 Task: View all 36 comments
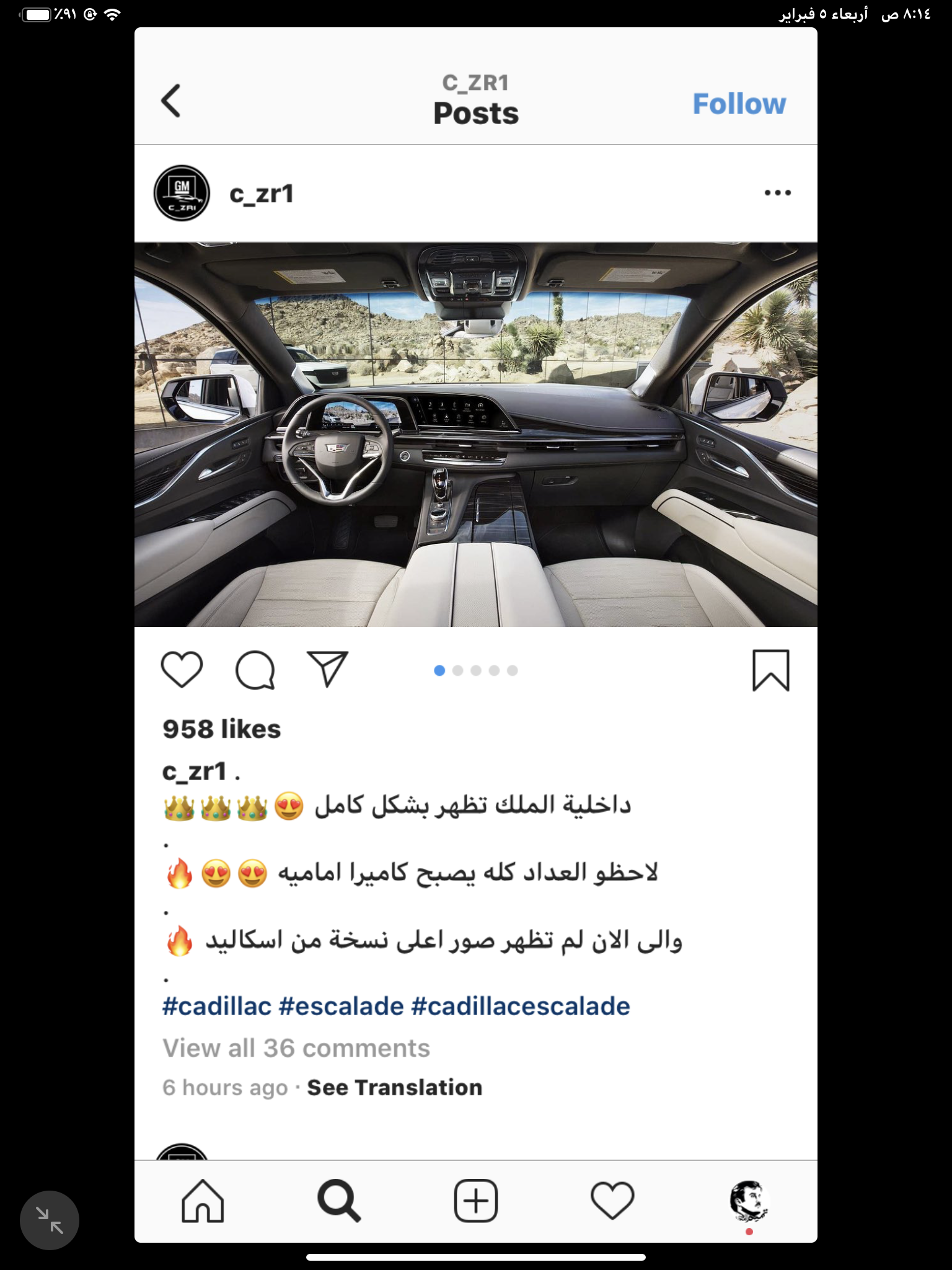click(296, 1048)
